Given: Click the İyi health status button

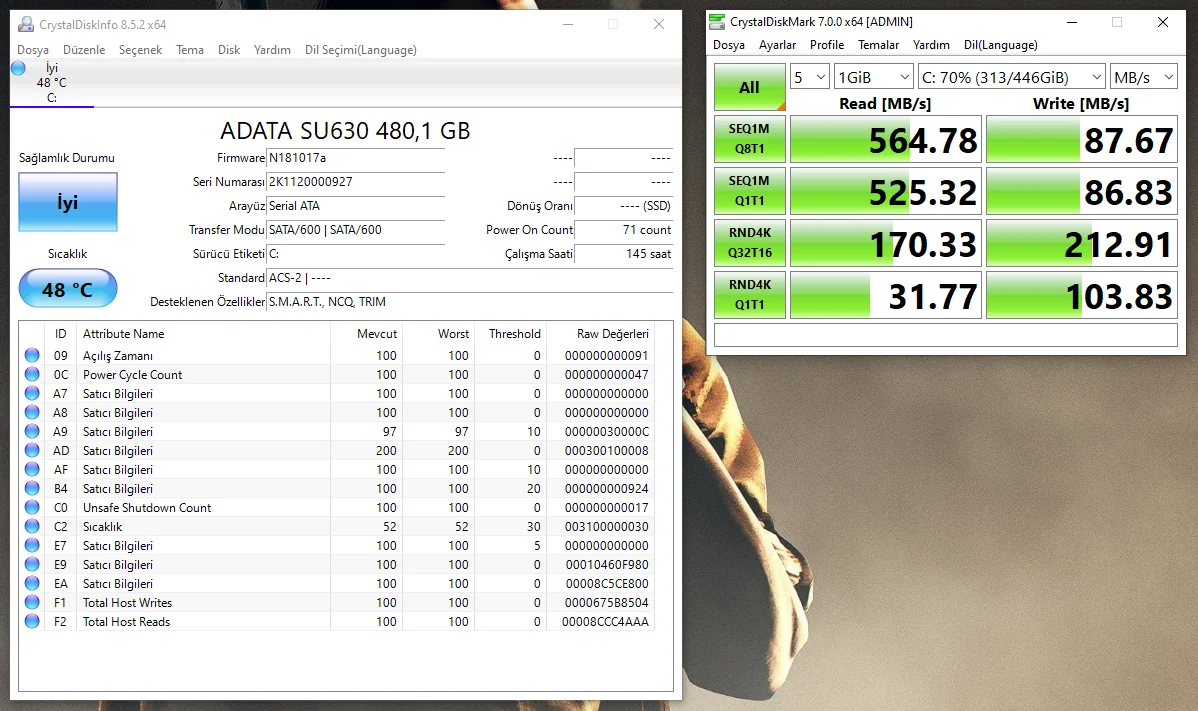Looking at the screenshot, I should pos(68,202).
